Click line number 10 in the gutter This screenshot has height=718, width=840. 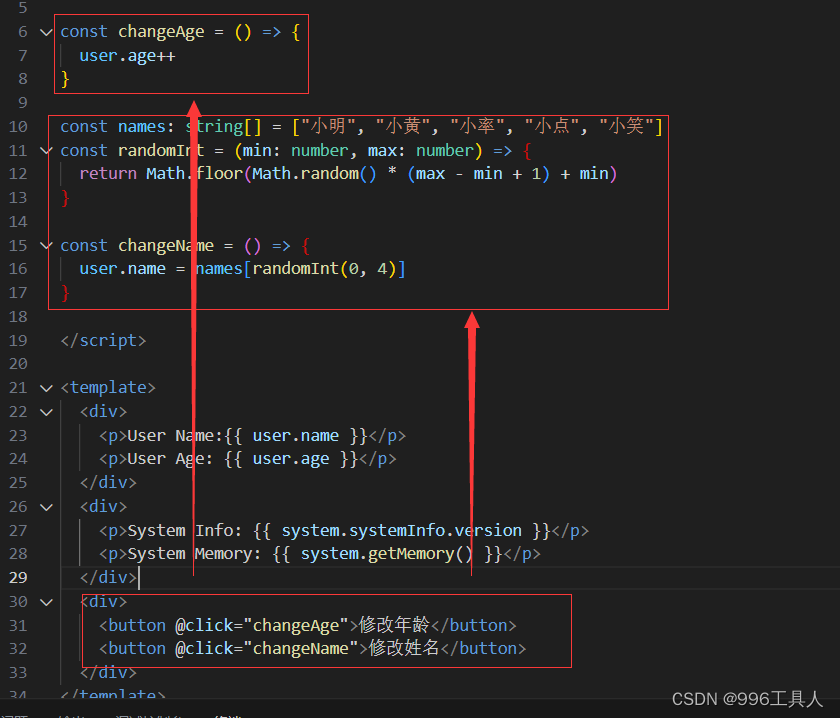(x=18, y=127)
